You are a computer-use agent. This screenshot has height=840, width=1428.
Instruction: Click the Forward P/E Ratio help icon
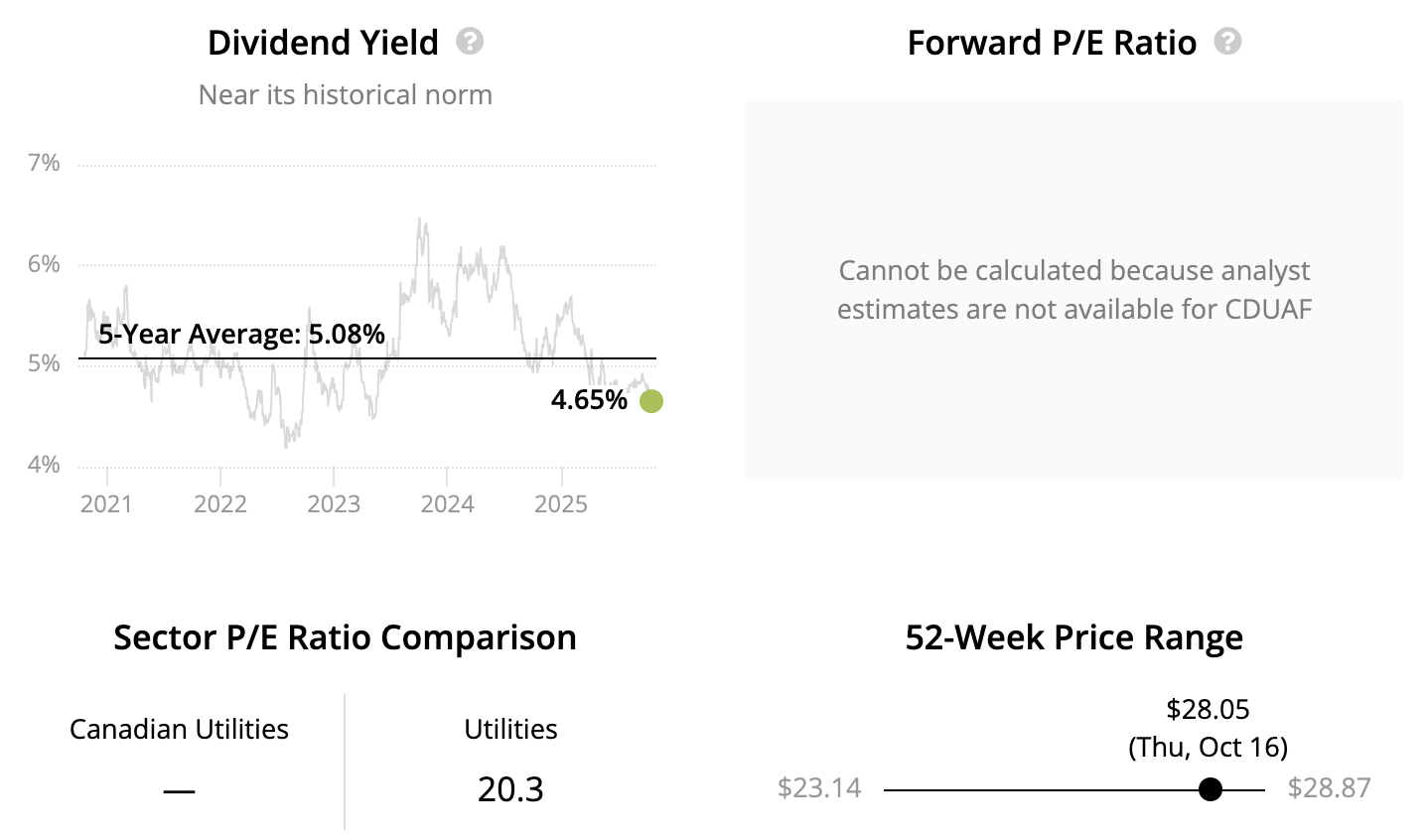click(x=1227, y=42)
